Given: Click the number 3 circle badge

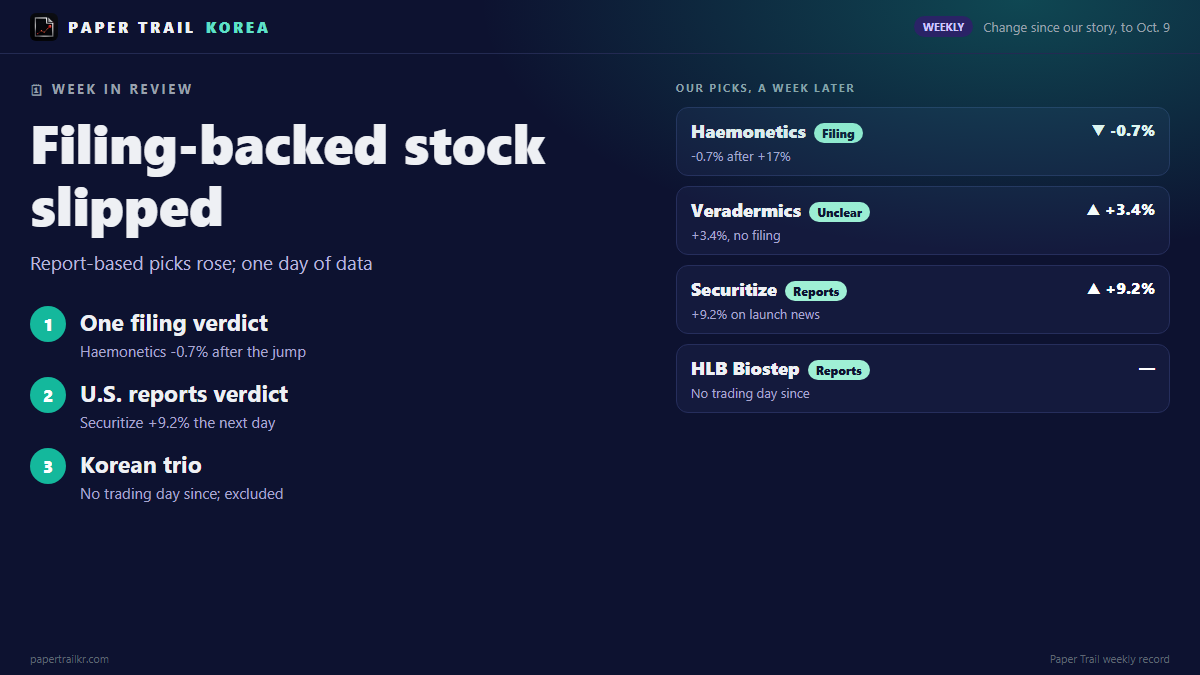Looking at the screenshot, I should pos(48,466).
